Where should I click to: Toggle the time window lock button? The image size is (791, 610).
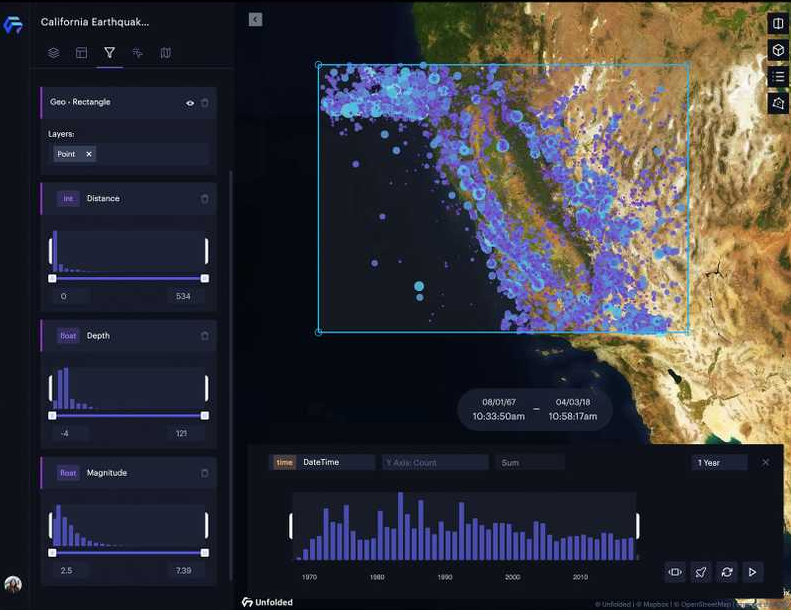tap(675, 572)
